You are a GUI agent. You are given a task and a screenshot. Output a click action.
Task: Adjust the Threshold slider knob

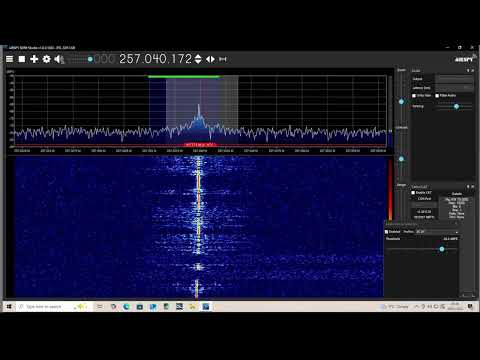click(442, 249)
